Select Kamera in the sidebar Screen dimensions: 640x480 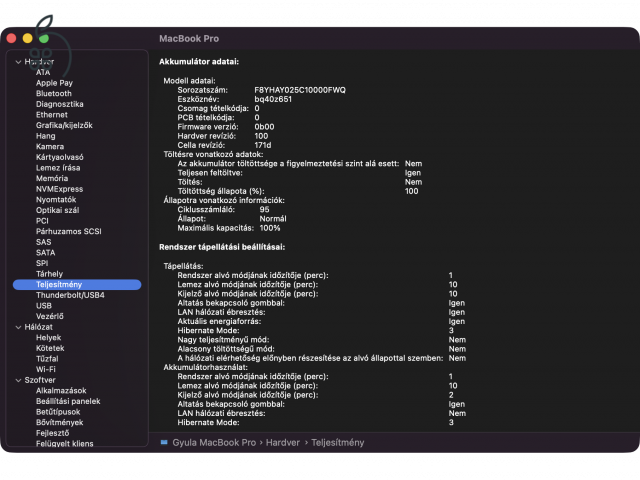pyautogui.click(x=50, y=147)
